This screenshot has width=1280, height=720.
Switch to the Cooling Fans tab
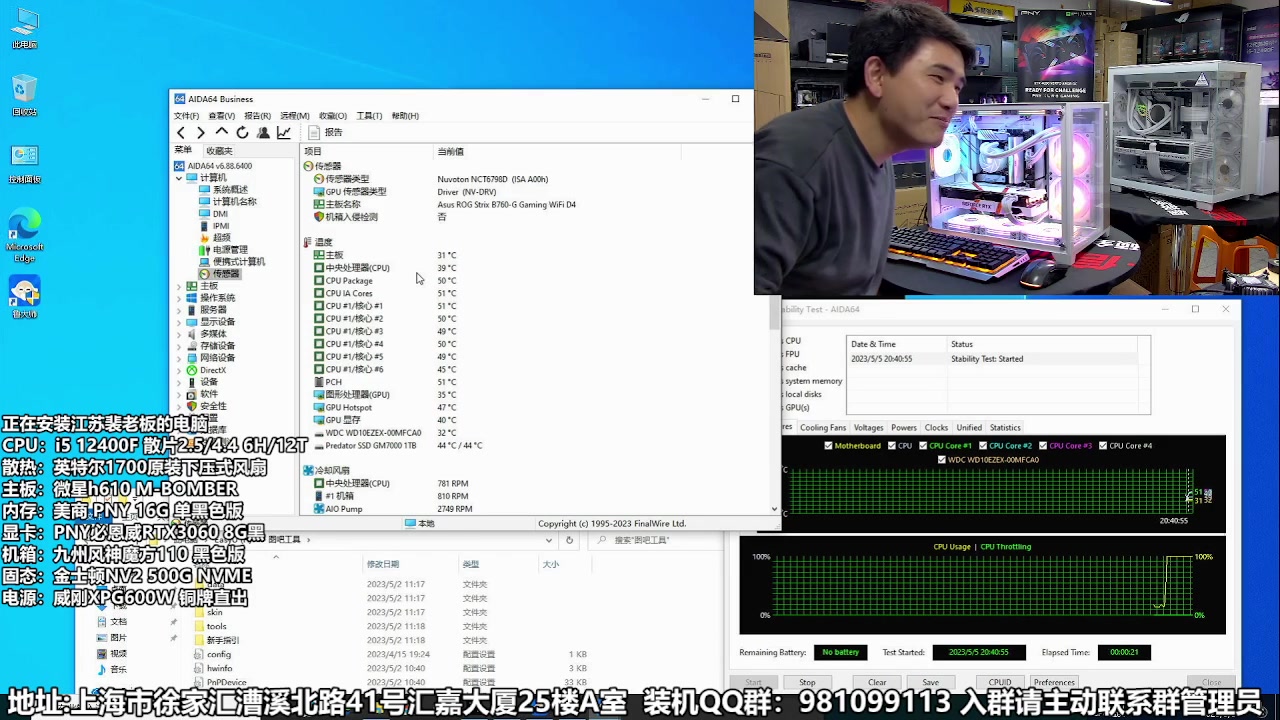point(822,428)
